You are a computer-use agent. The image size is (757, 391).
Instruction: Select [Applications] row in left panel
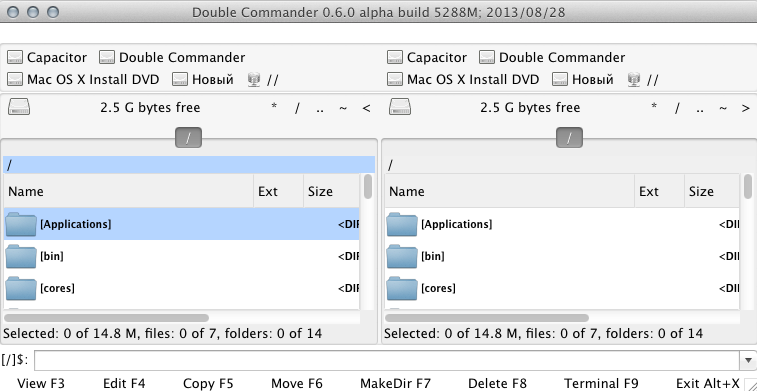(x=182, y=224)
